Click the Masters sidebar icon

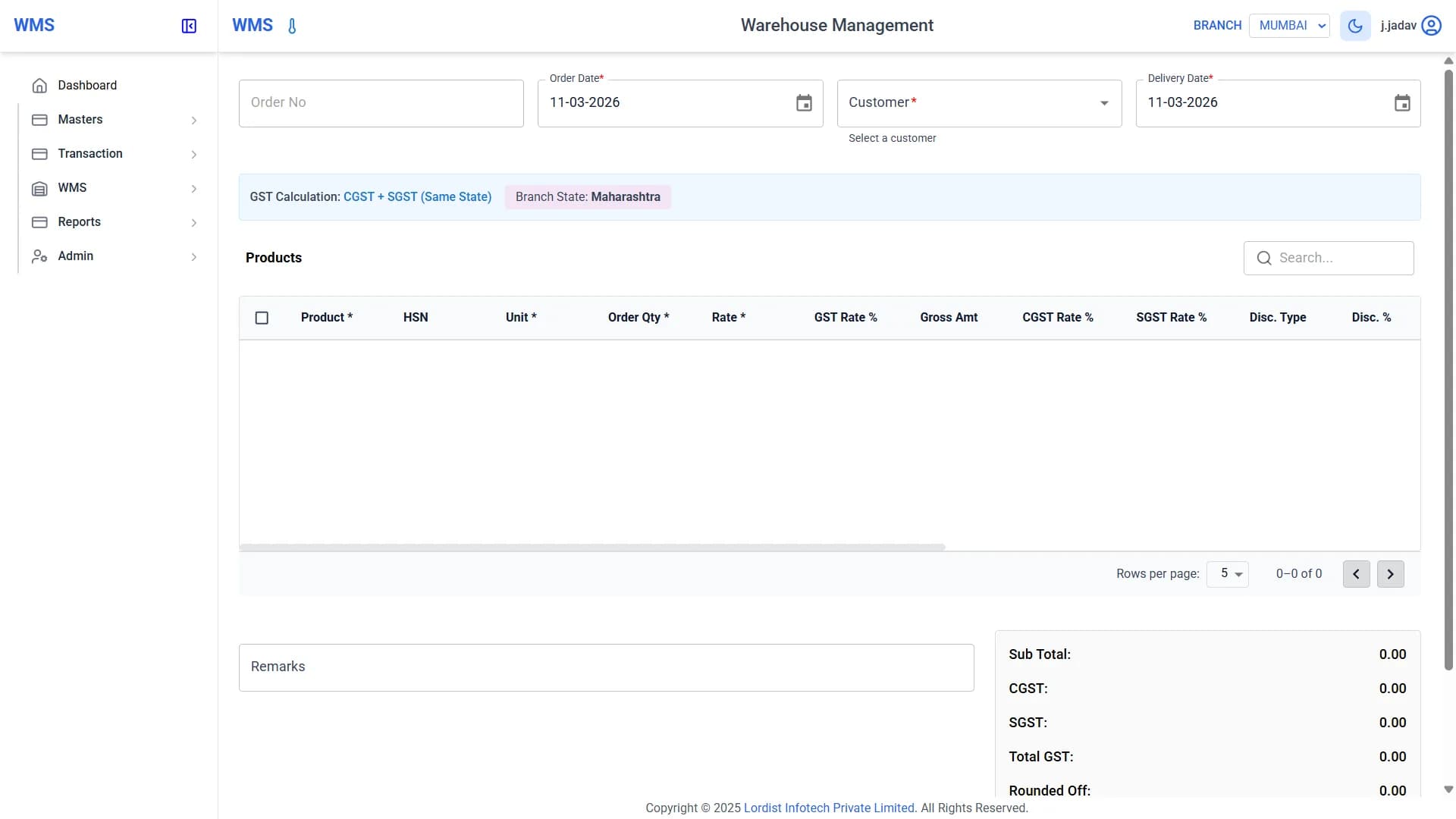[x=39, y=120]
